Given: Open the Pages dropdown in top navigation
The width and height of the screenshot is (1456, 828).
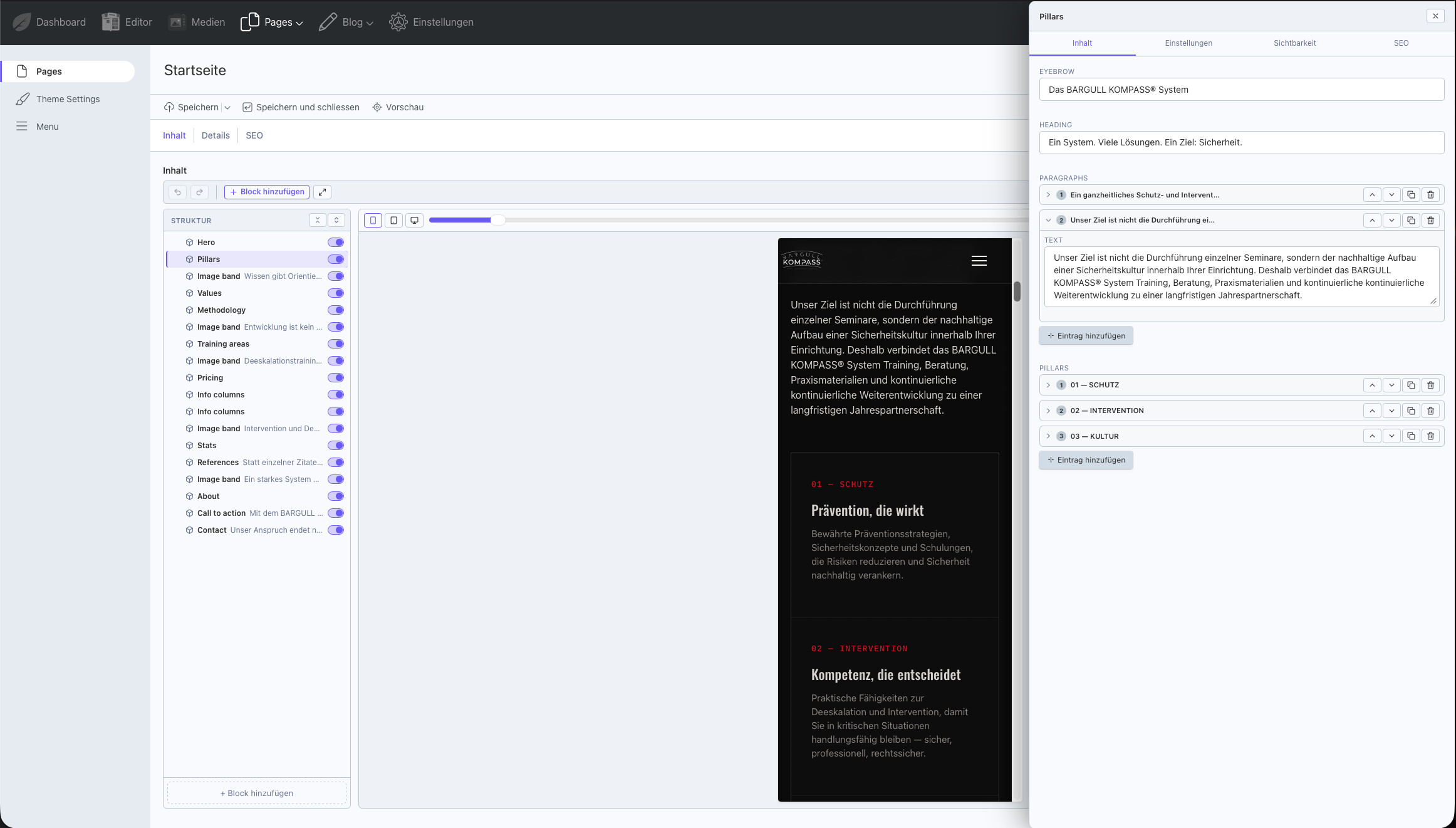Looking at the screenshot, I should [x=272, y=22].
